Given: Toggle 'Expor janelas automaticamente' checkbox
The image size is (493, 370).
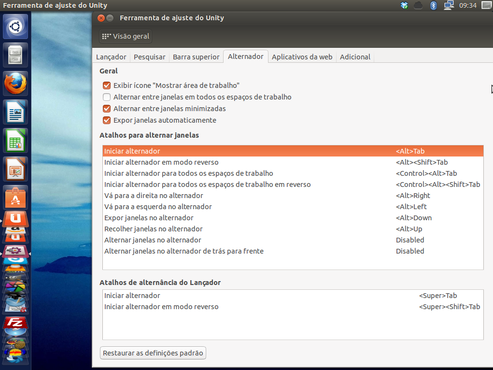Looking at the screenshot, I should [107, 120].
